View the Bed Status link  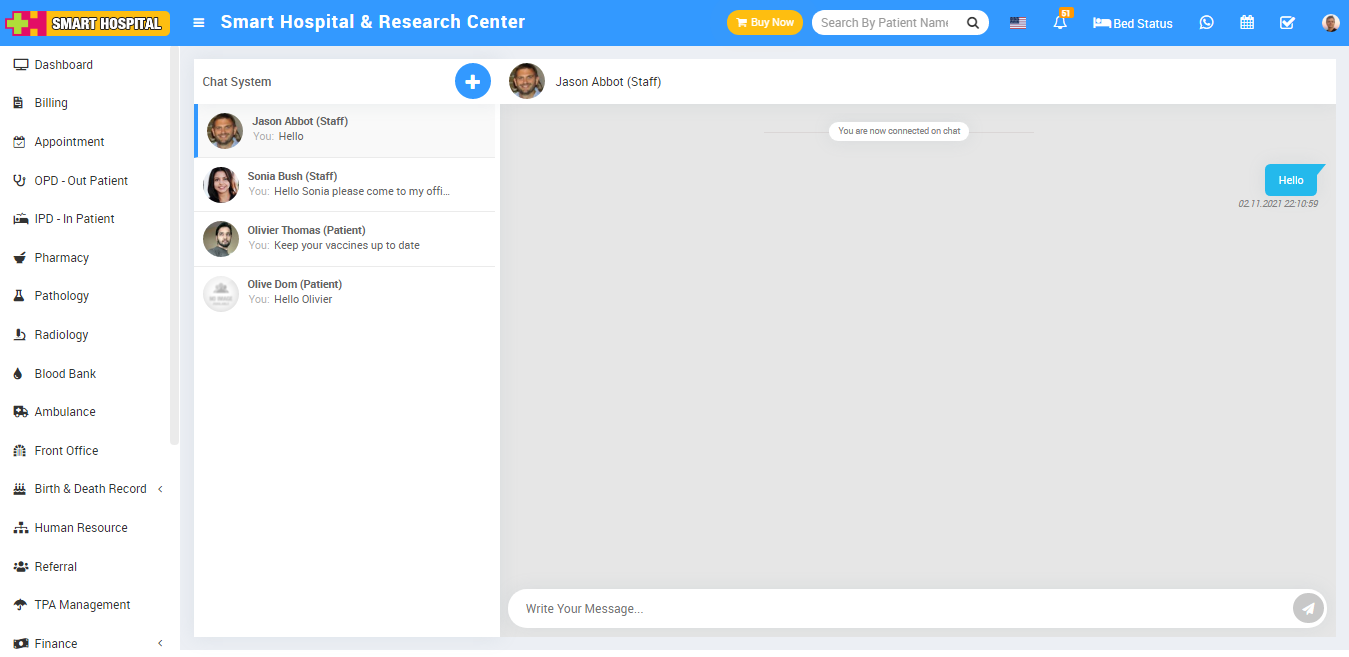point(1133,23)
